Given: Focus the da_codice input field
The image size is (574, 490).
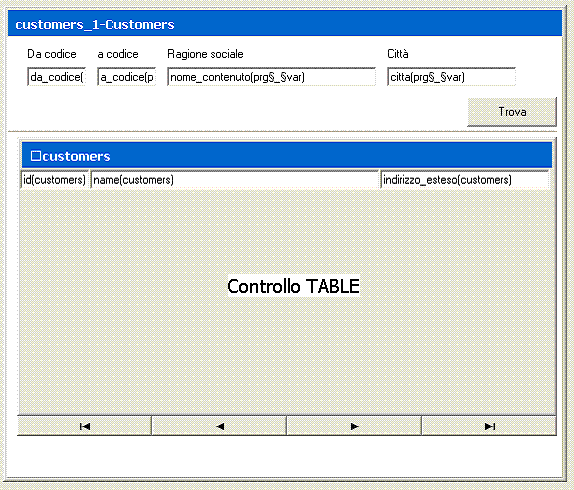Looking at the screenshot, I should tap(56, 77).
